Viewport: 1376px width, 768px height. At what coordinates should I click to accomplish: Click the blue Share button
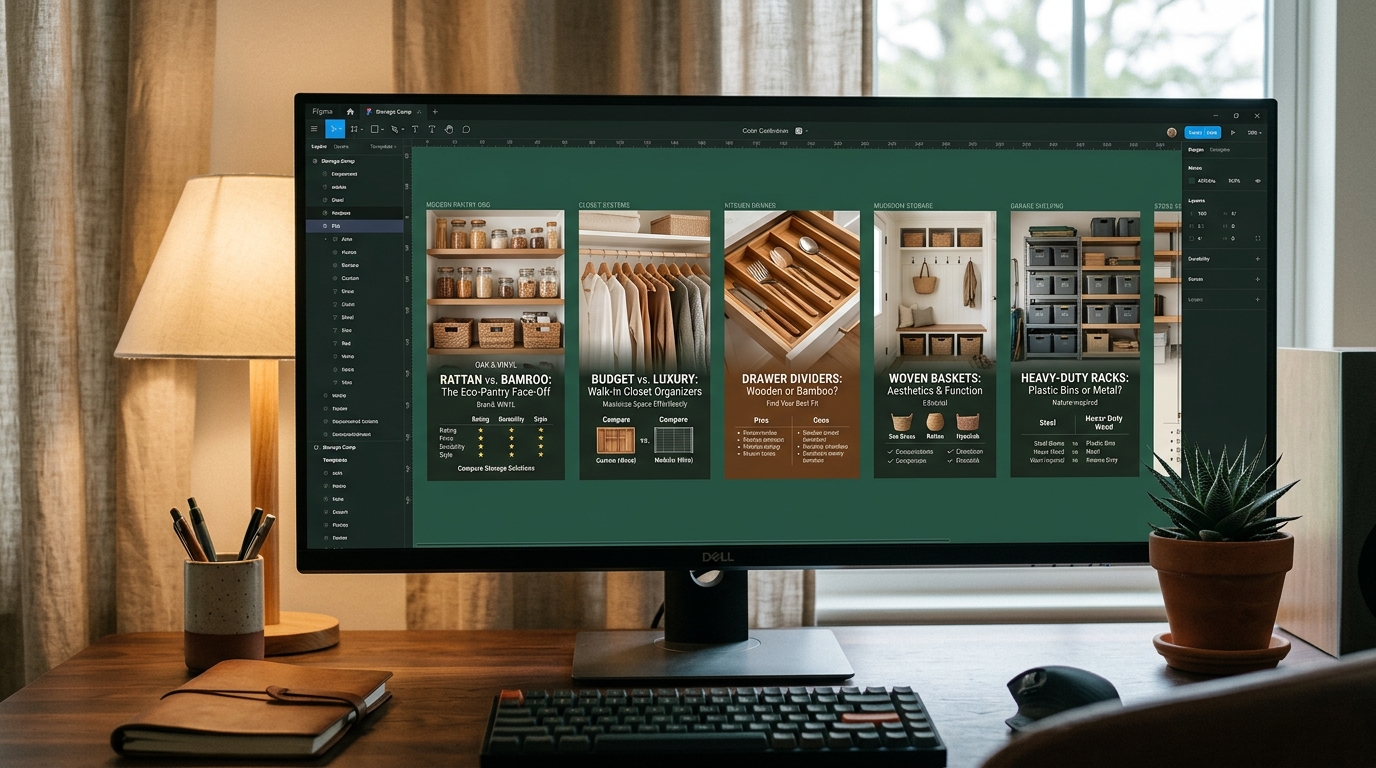(x=1202, y=132)
